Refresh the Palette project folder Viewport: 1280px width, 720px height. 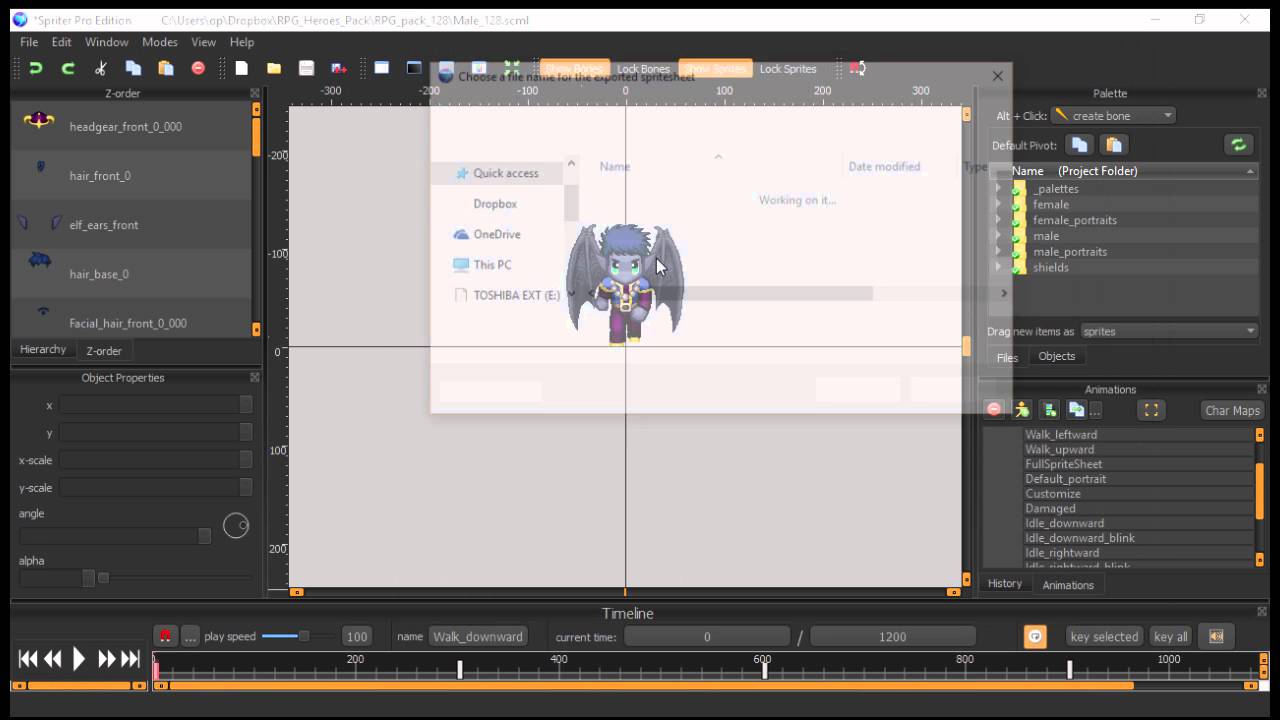pyautogui.click(x=1238, y=145)
